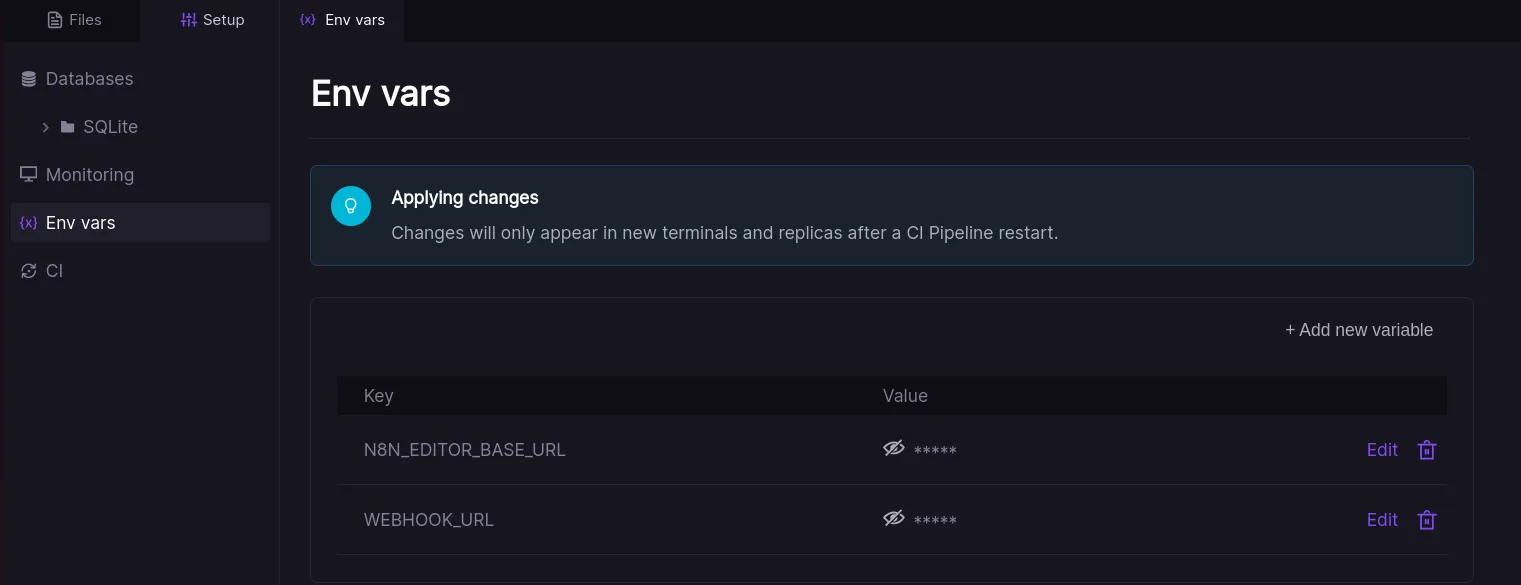The width and height of the screenshot is (1521, 585).
Task: Switch to the Setup tab
Action: tap(212, 20)
